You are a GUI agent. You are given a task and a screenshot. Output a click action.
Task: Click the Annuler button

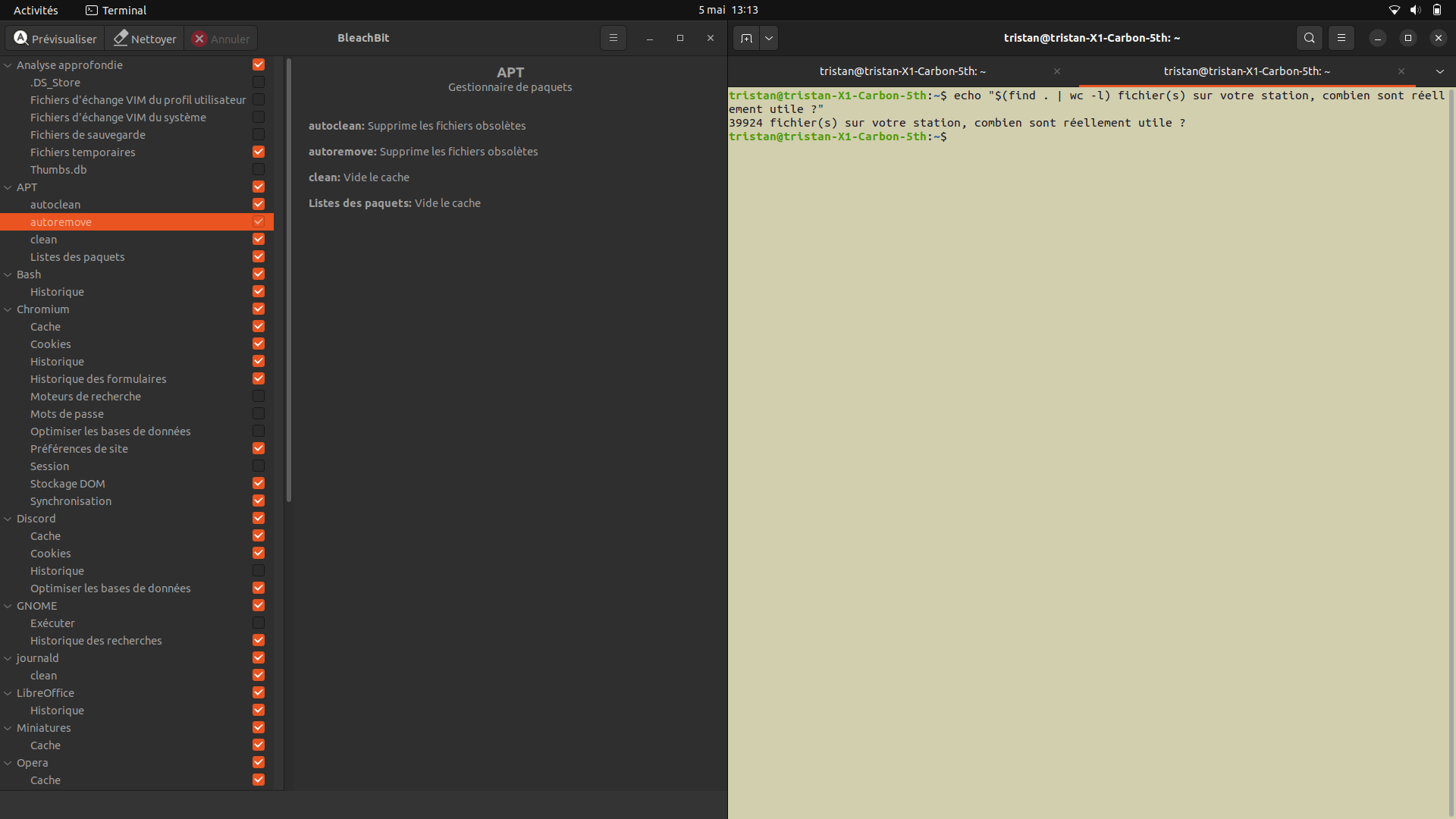tap(221, 38)
